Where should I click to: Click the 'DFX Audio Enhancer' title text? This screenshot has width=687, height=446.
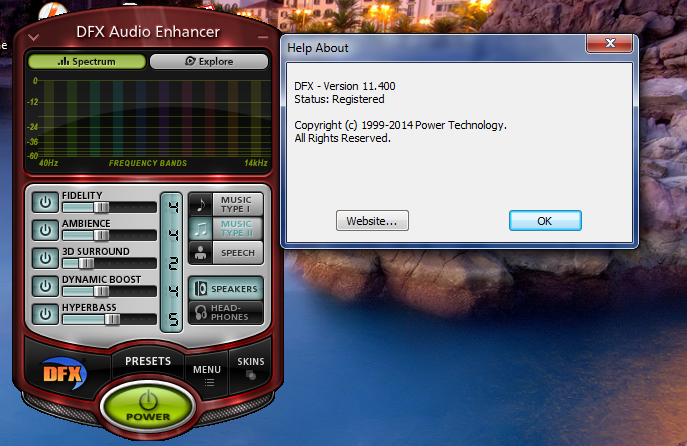[x=148, y=32]
